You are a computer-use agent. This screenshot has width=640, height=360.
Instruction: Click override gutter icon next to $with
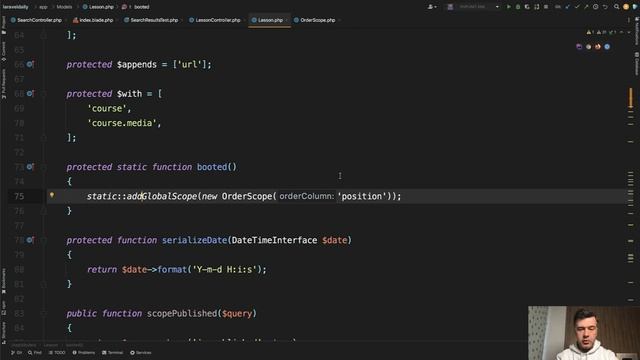[x=30, y=93]
